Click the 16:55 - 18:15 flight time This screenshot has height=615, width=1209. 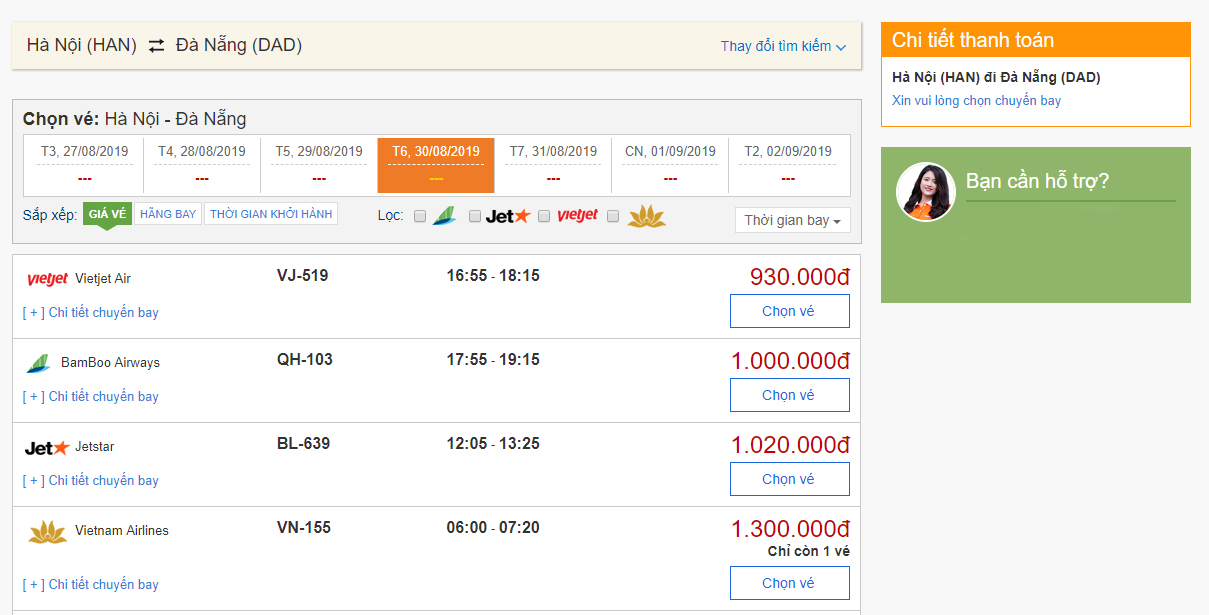(x=493, y=275)
